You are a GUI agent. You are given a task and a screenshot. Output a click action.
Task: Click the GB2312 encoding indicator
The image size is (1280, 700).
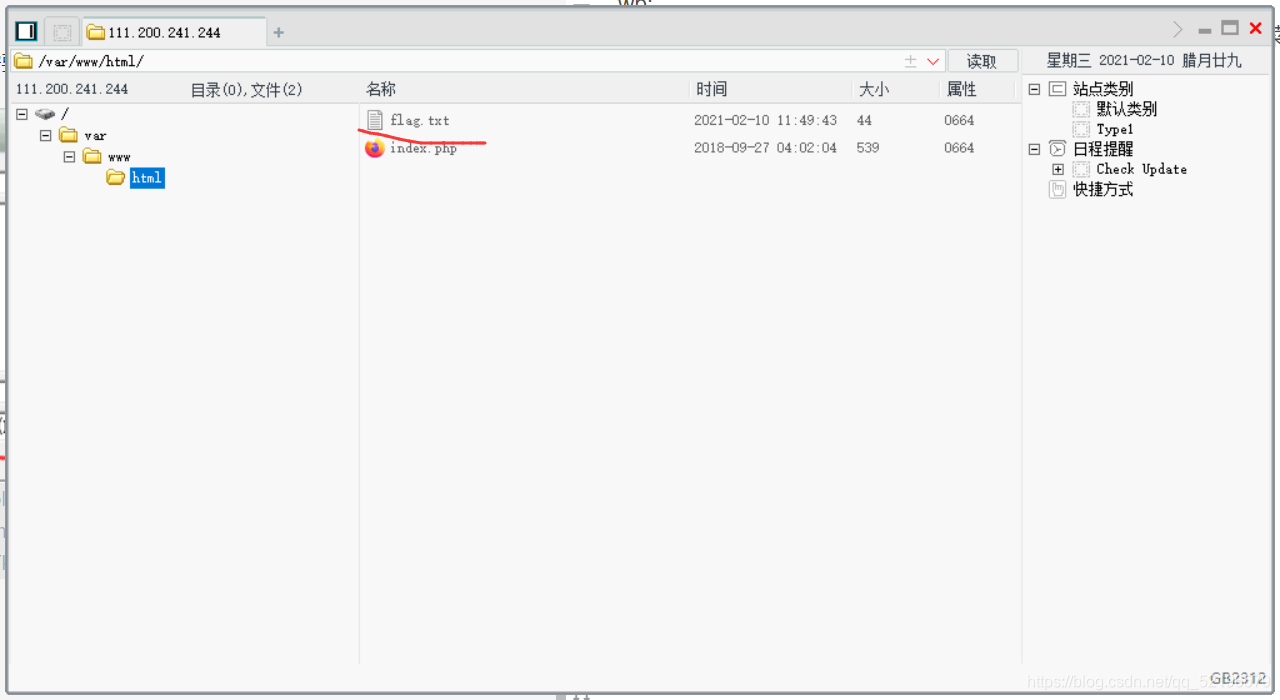point(1238,678)
